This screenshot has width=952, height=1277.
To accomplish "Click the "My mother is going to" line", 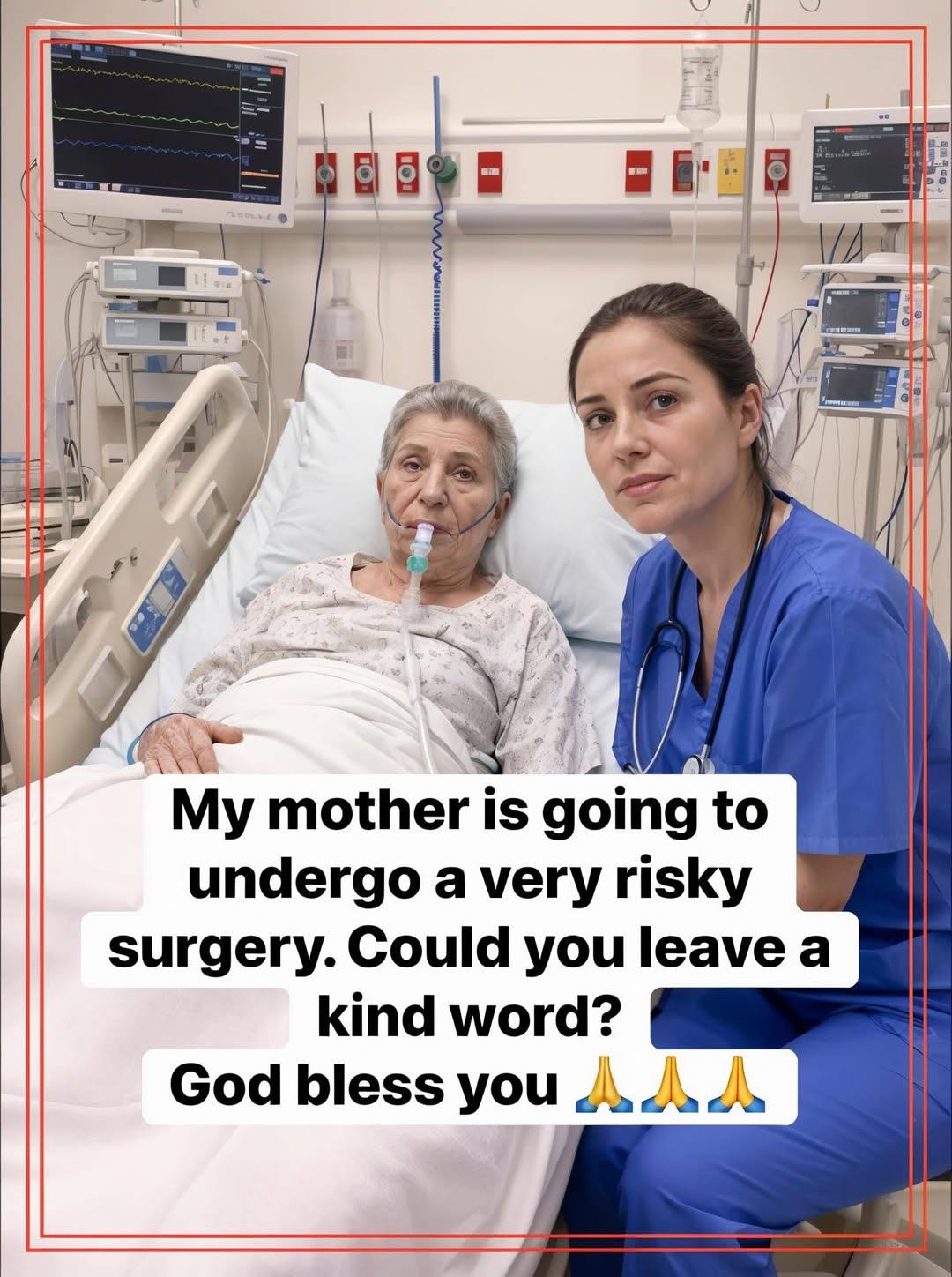I will coord(469,813).
